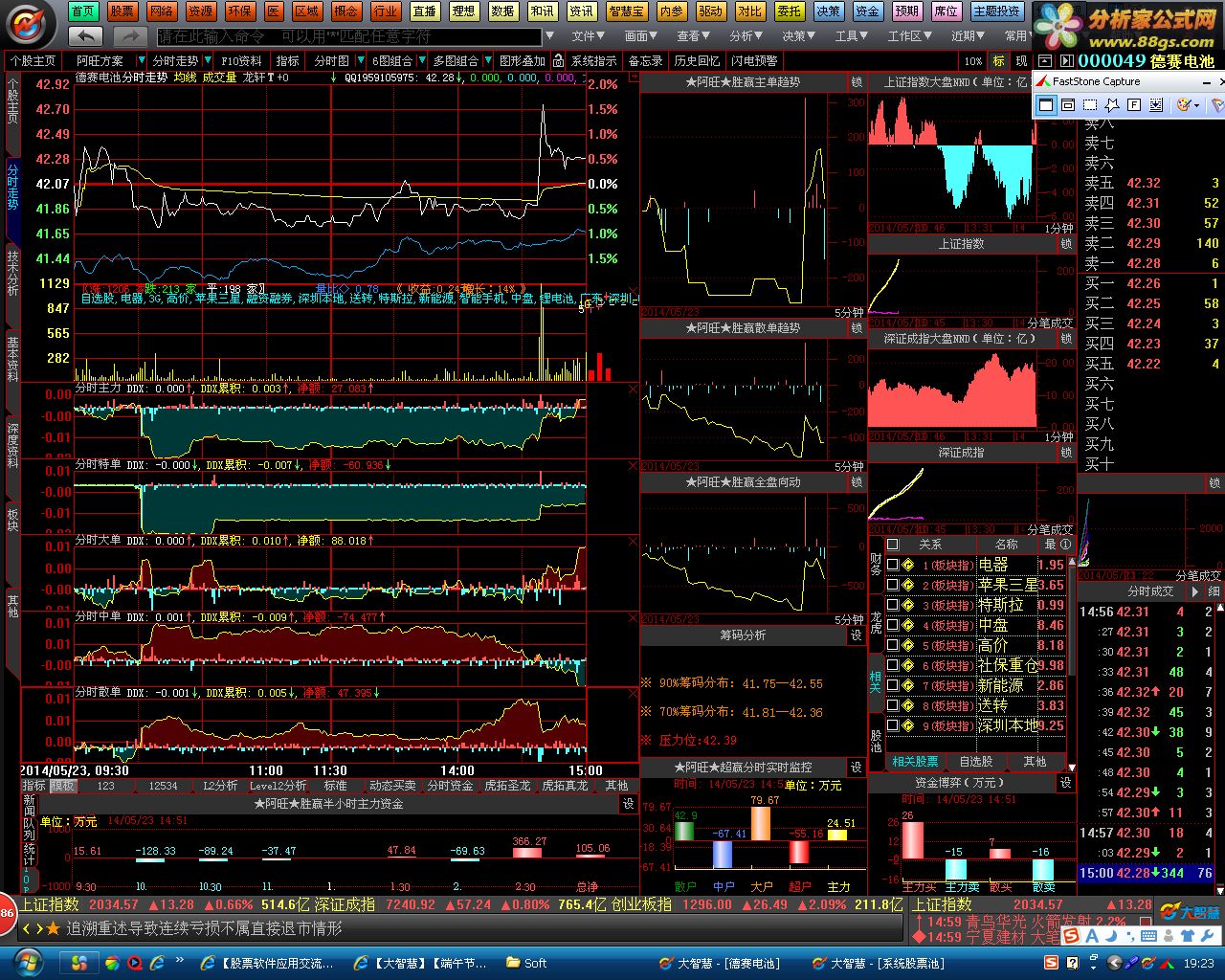Capture active window in FastStone Capture
The height and width of the screenshot is (980, 1225).
coord(1046,105)
